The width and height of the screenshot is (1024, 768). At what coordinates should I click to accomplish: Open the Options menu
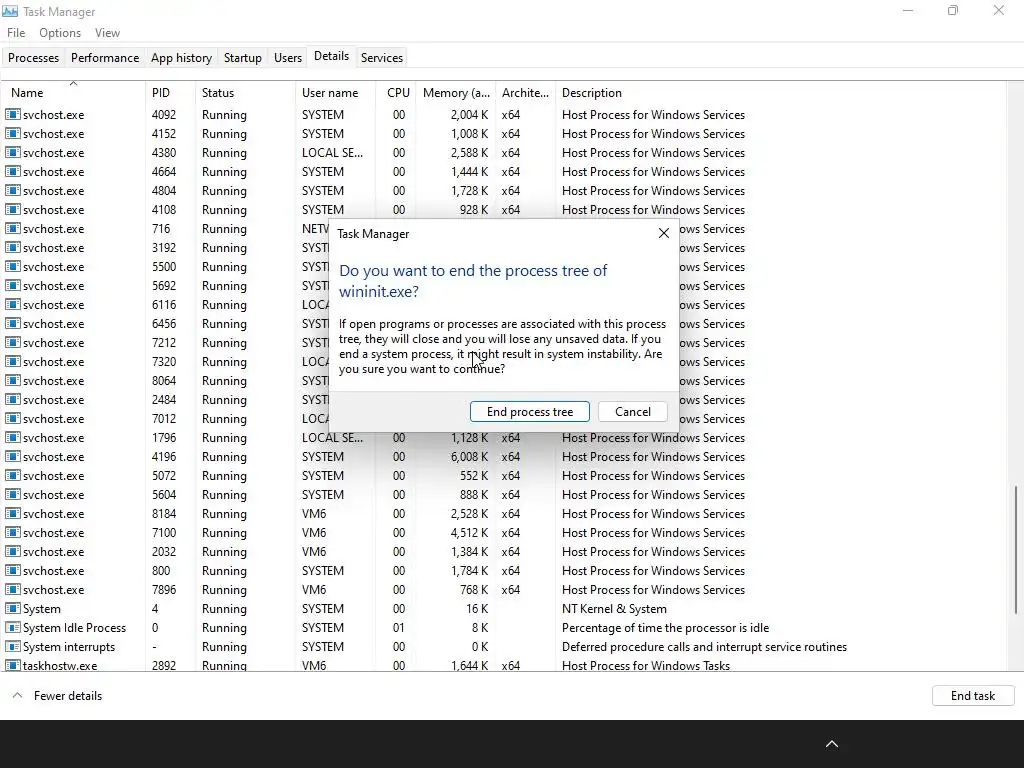pyautogui.click(x=59, y=33)
